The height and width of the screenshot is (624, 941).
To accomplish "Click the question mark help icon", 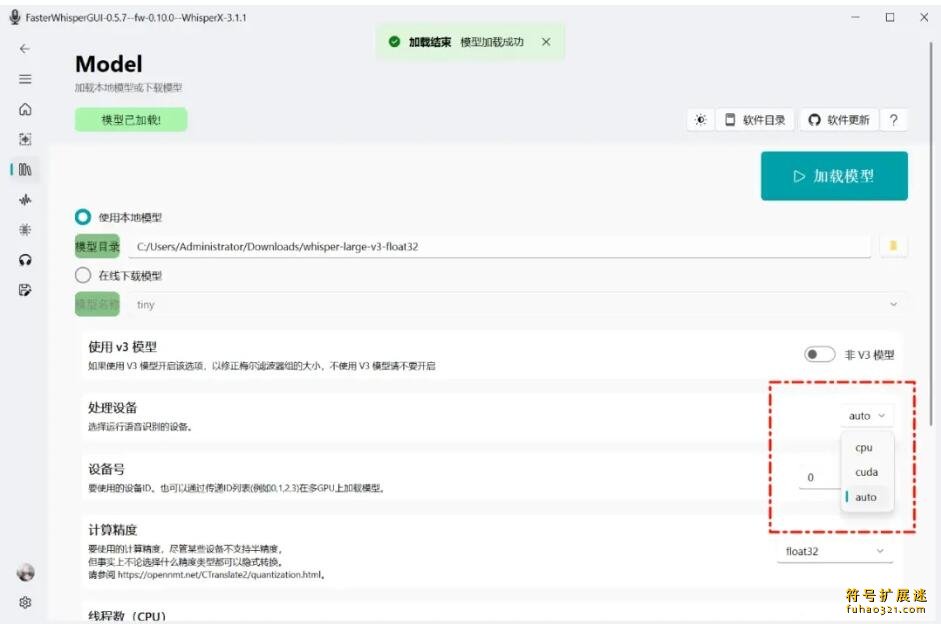I will point(893,120).
